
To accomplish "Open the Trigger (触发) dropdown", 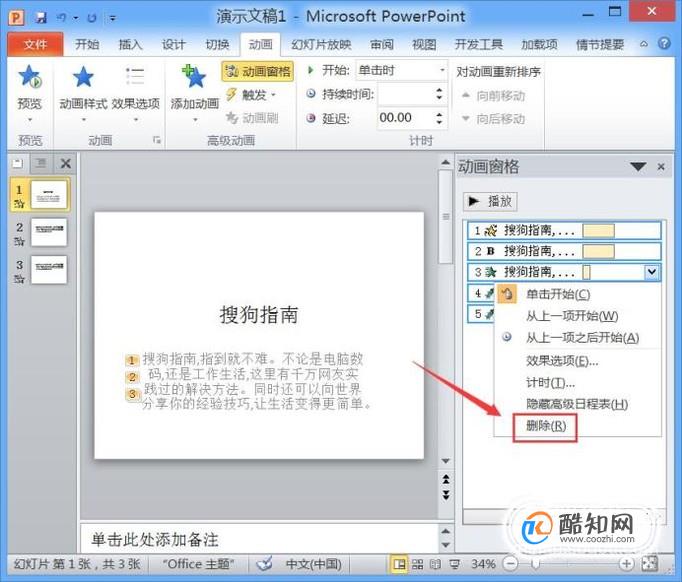I will 251,94.
